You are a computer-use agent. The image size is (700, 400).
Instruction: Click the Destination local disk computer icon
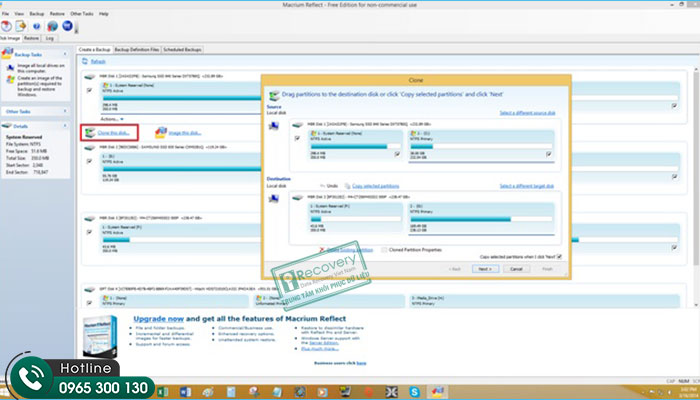click(x=274, y=199)
